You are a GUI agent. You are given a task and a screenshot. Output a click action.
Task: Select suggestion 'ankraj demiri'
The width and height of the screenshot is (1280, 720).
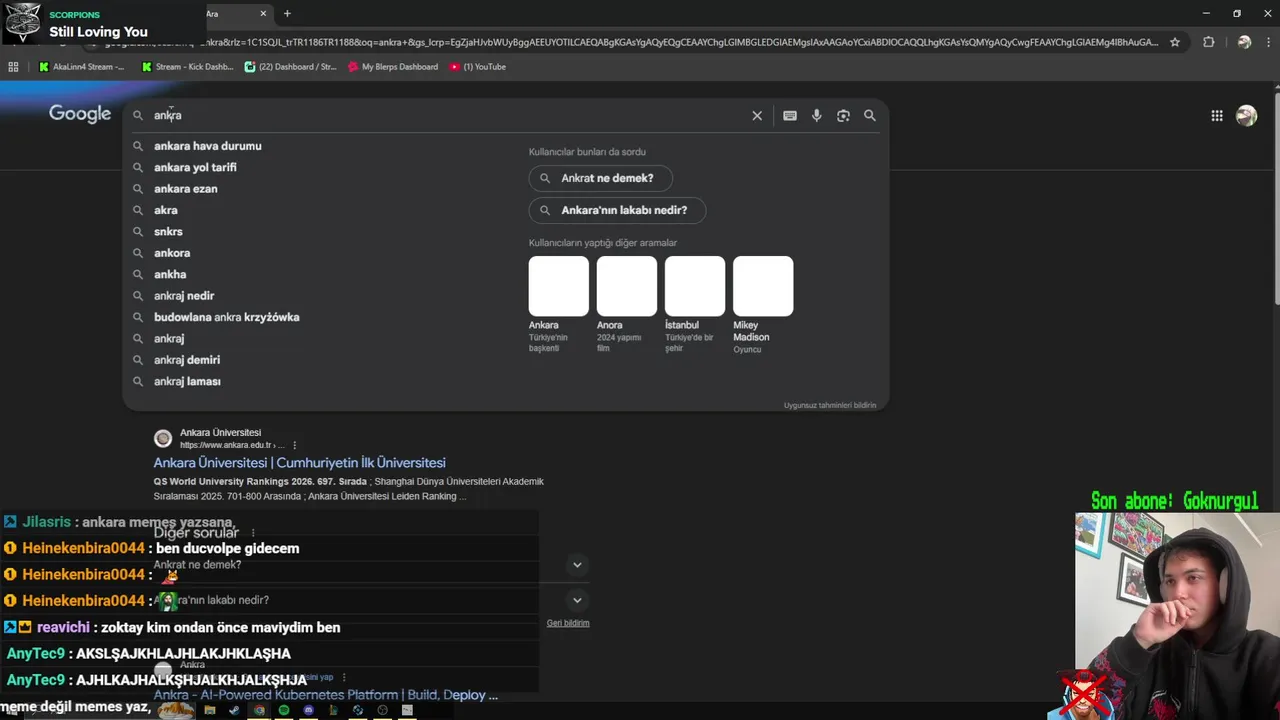pos(187,360)
